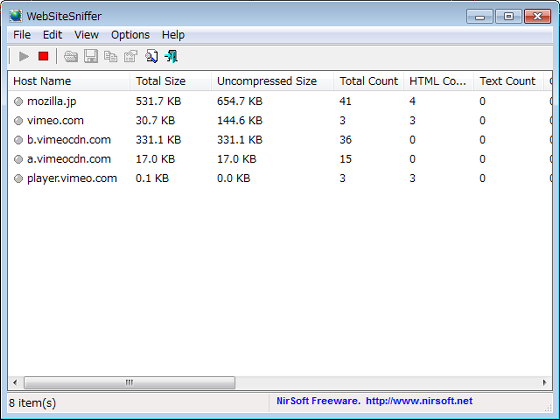Image resolution: width=560 pixels, height=420 pixels.
Task: Click the vimeo.com status circle icon
Action: (x=18, y=121)
